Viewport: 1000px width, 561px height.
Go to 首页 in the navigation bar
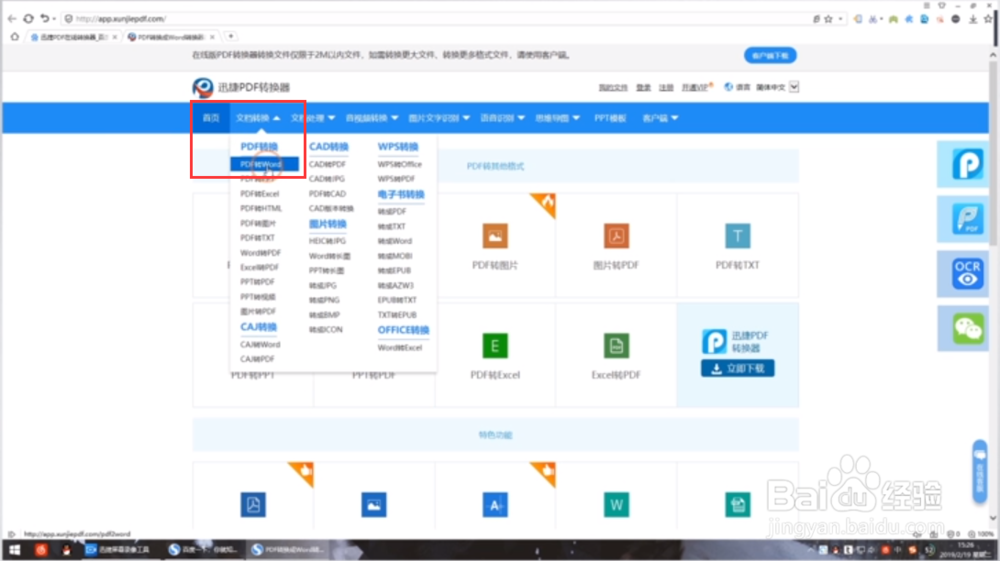211,118
